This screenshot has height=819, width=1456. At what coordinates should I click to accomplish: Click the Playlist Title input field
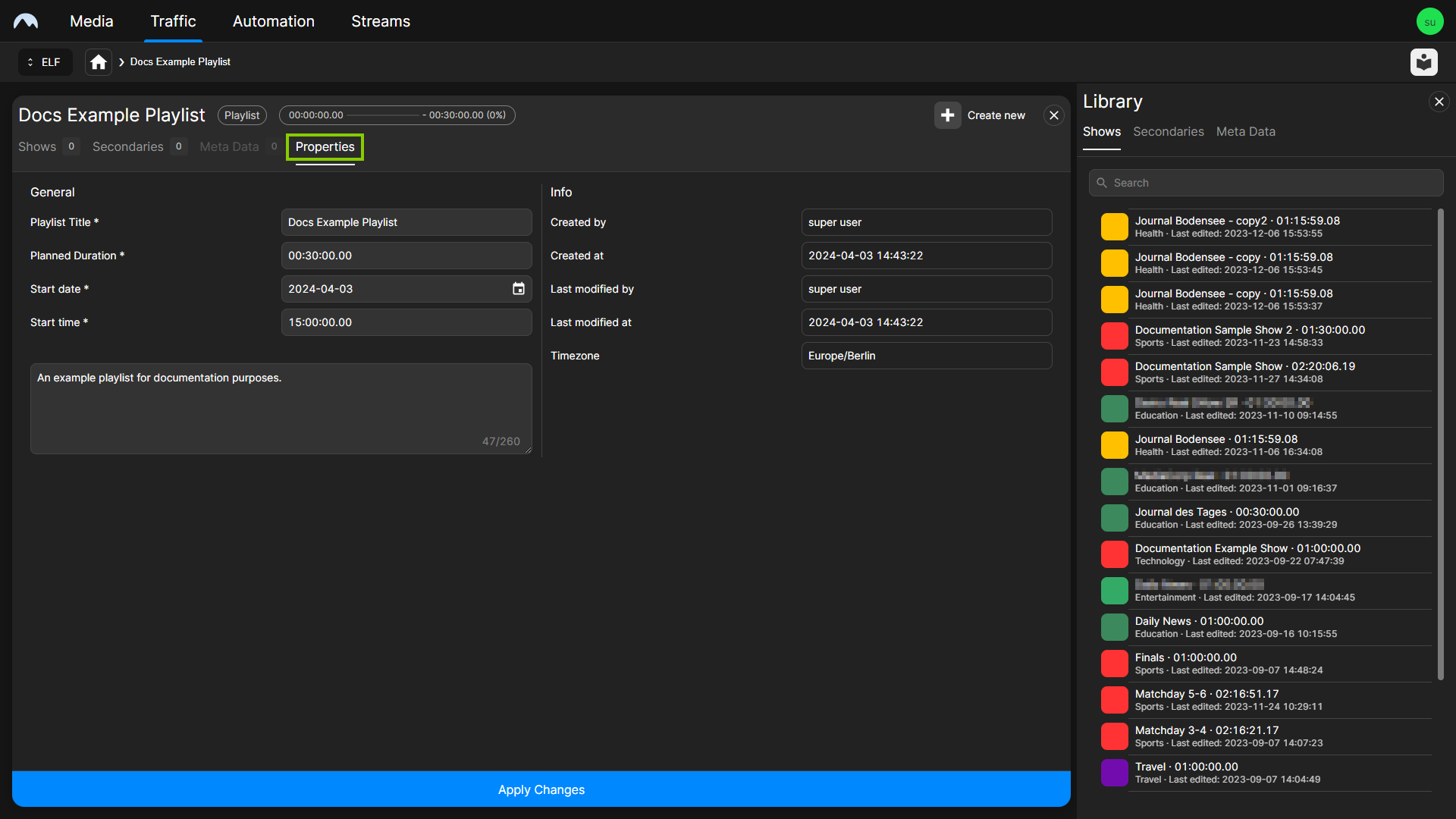(x=406, y=222)
